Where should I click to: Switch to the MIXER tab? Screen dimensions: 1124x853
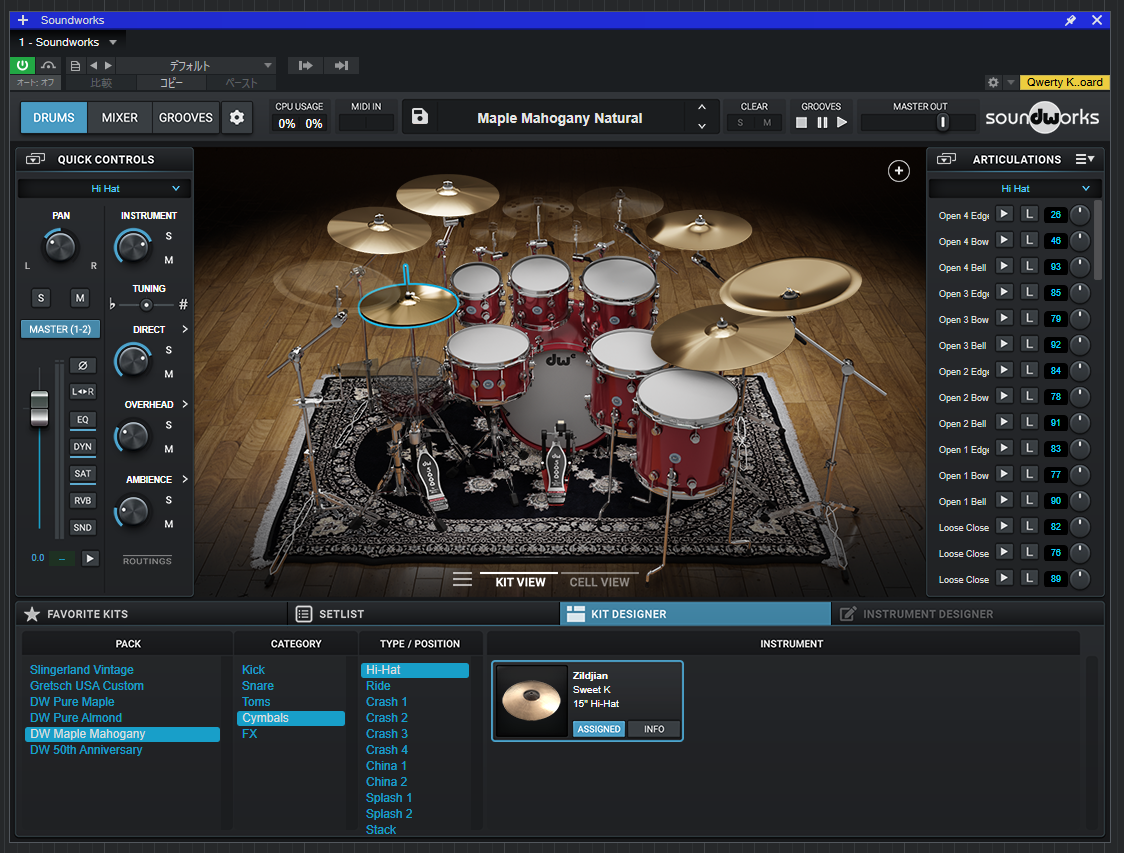120,118
